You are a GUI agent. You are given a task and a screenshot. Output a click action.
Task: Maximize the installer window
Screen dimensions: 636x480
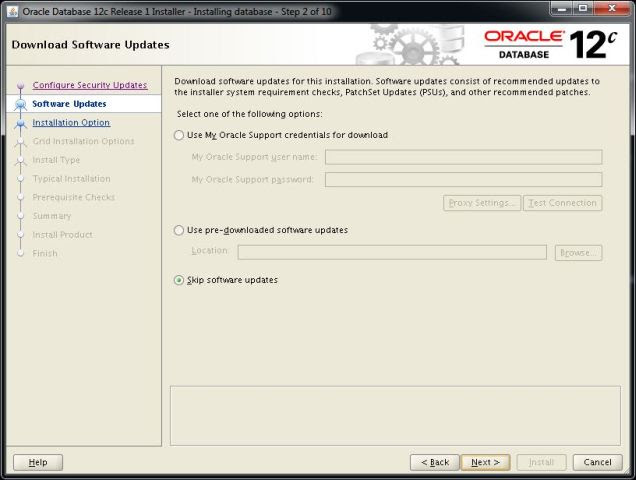click(x=583, y=9)
